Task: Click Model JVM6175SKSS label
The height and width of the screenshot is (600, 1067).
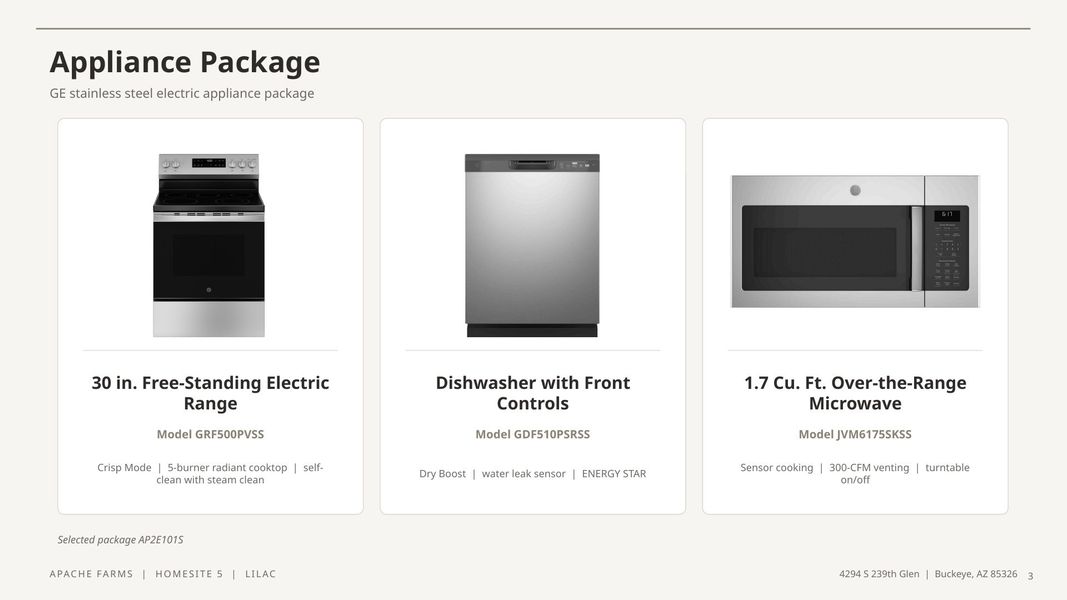Action: pyautogui.click(x=855, y=434)
